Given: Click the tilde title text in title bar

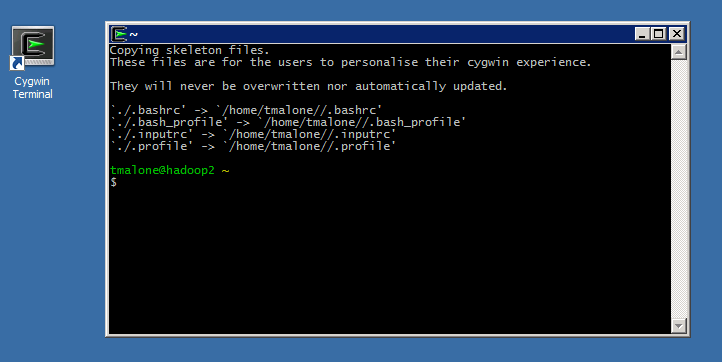Looking at the screenshot, I should (134, 35).
